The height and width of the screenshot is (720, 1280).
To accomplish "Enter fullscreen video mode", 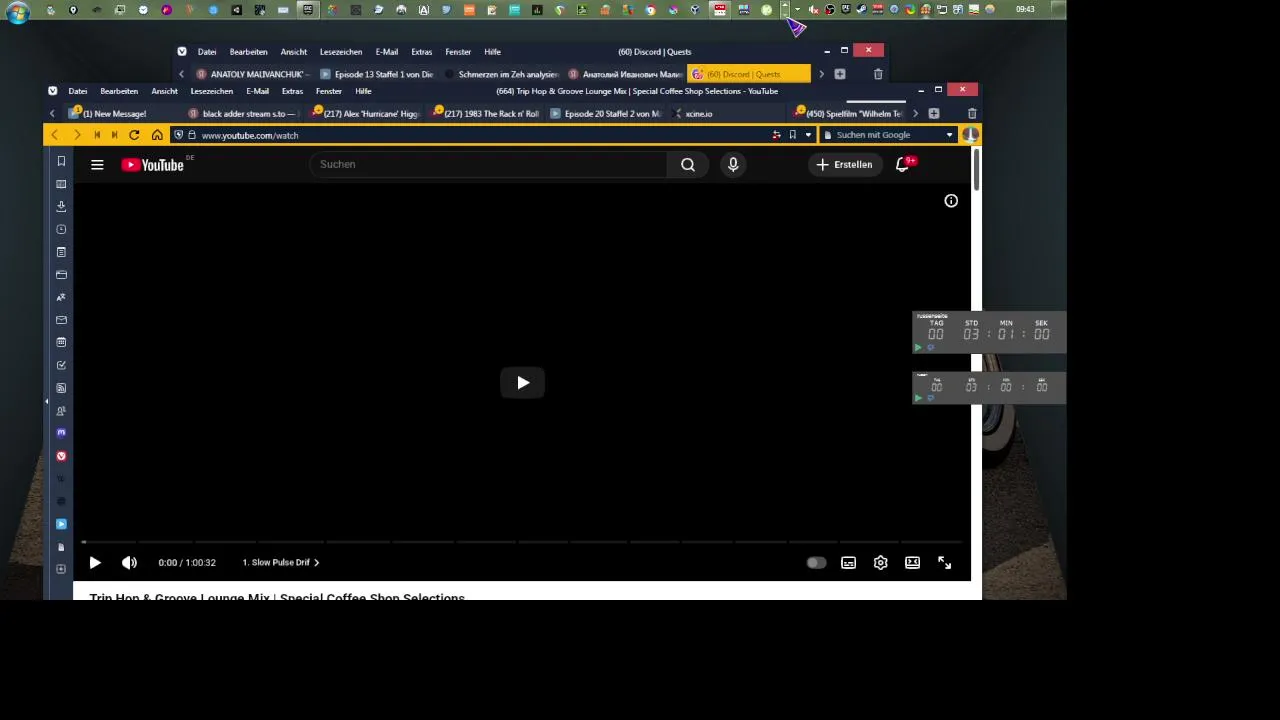I will pyautogui.click(x=944, y=563).
